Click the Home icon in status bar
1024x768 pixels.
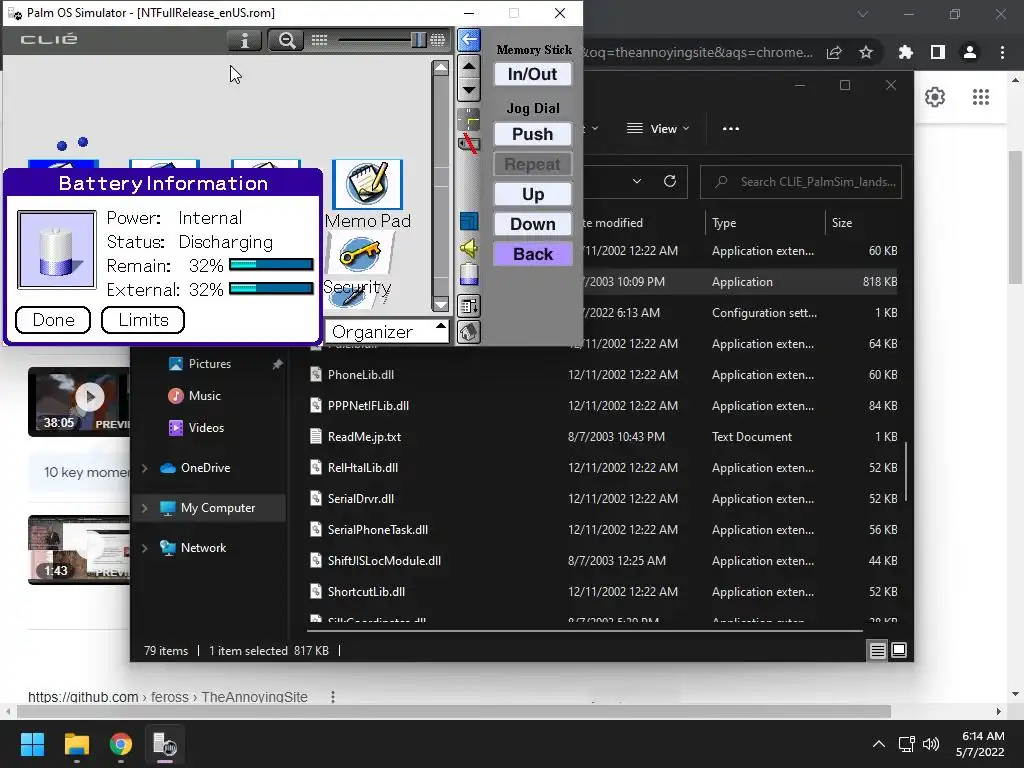[x=468, y=332]
